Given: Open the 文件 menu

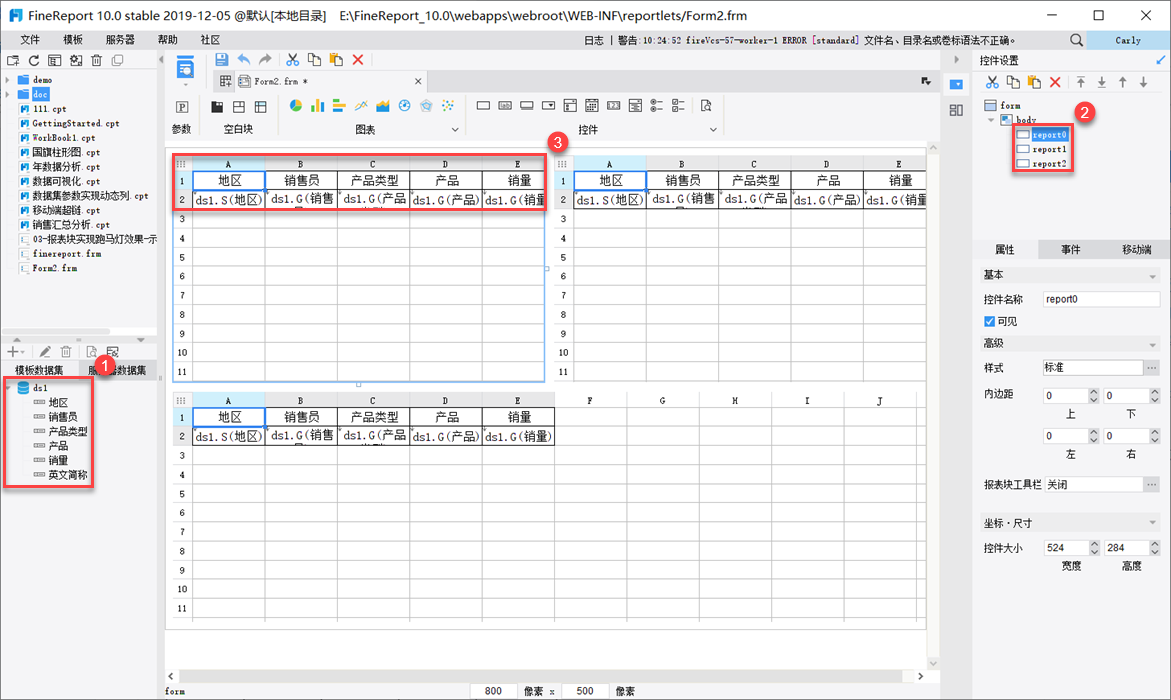Looking at the screenshot, I should [x=30, y=40].
